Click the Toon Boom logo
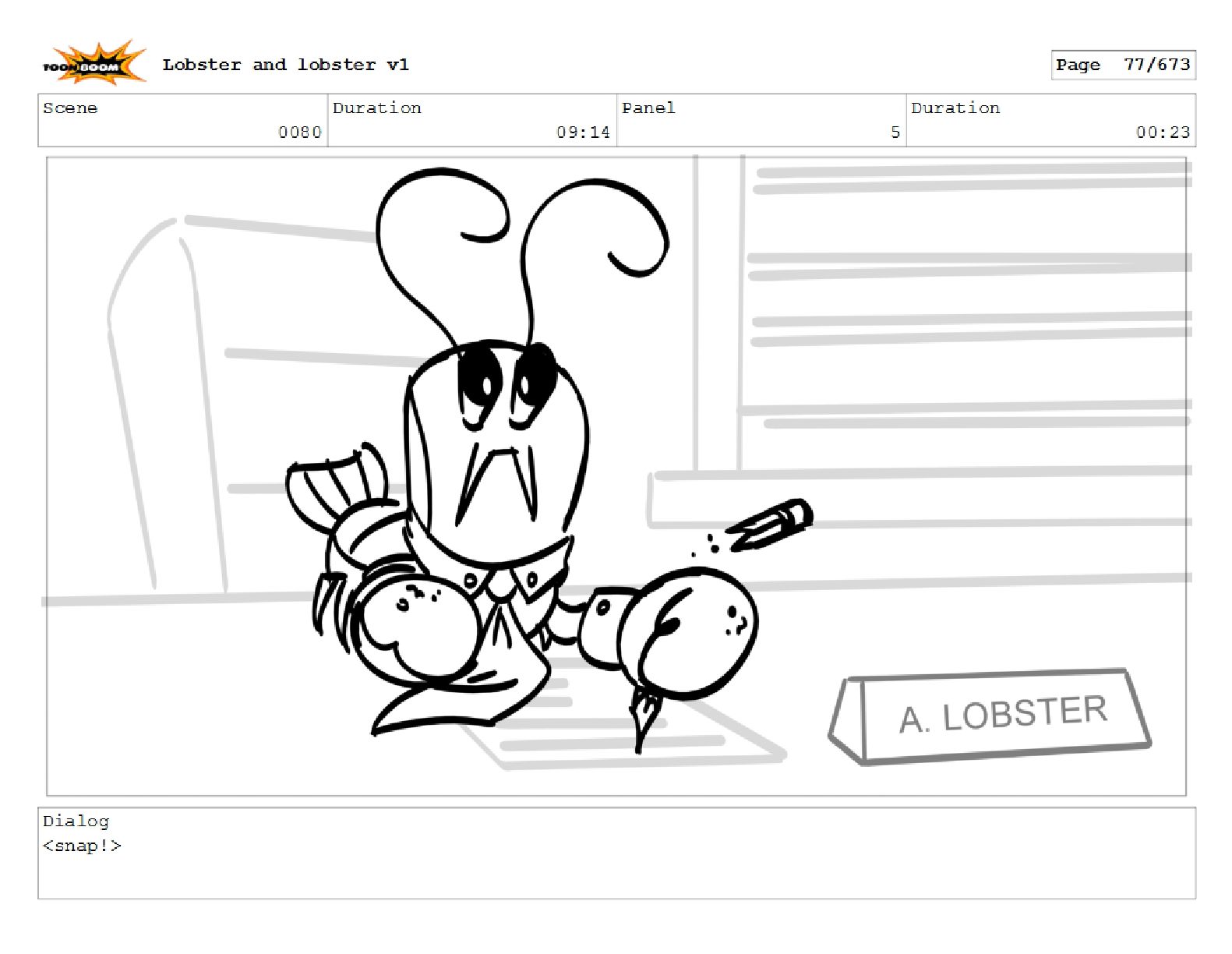The height and width of the screenshot is (954, 1232). coord(94,63)
